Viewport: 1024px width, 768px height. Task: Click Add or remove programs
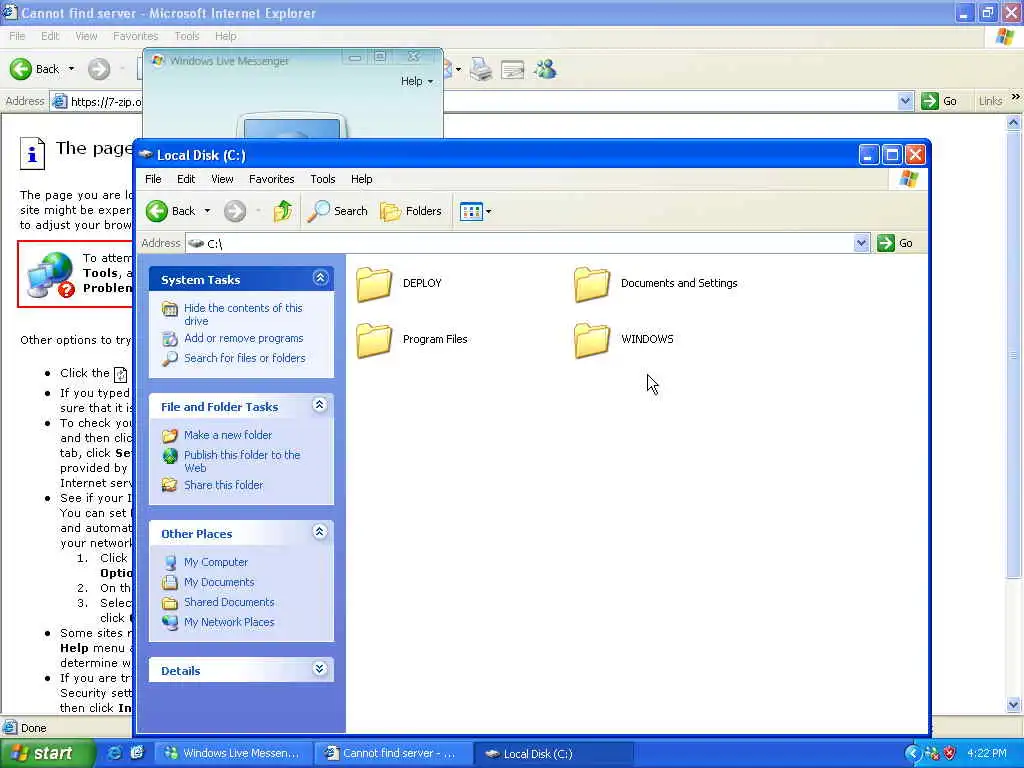coord(244,338)
